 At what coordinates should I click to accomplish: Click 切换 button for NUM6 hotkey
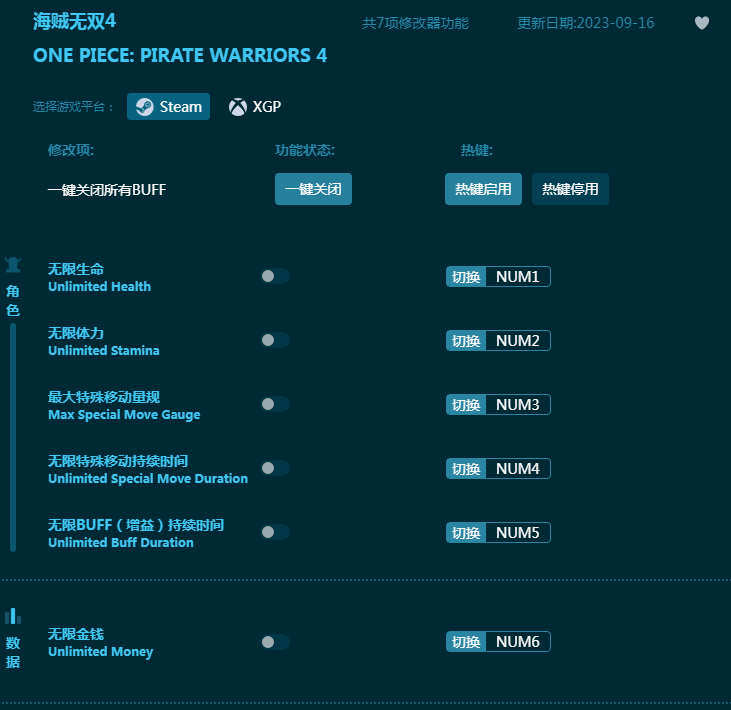466,641
